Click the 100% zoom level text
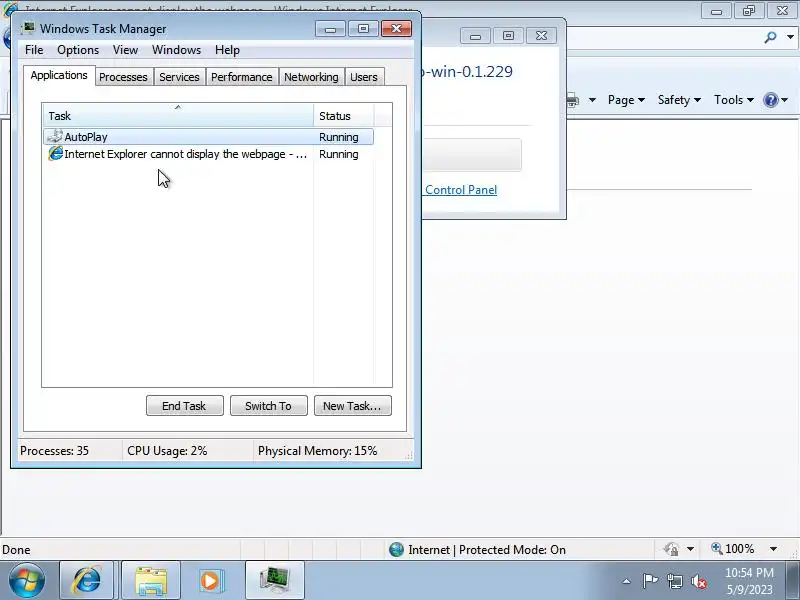This screenshot has height=600, width=800. click(x=740, y=549)
